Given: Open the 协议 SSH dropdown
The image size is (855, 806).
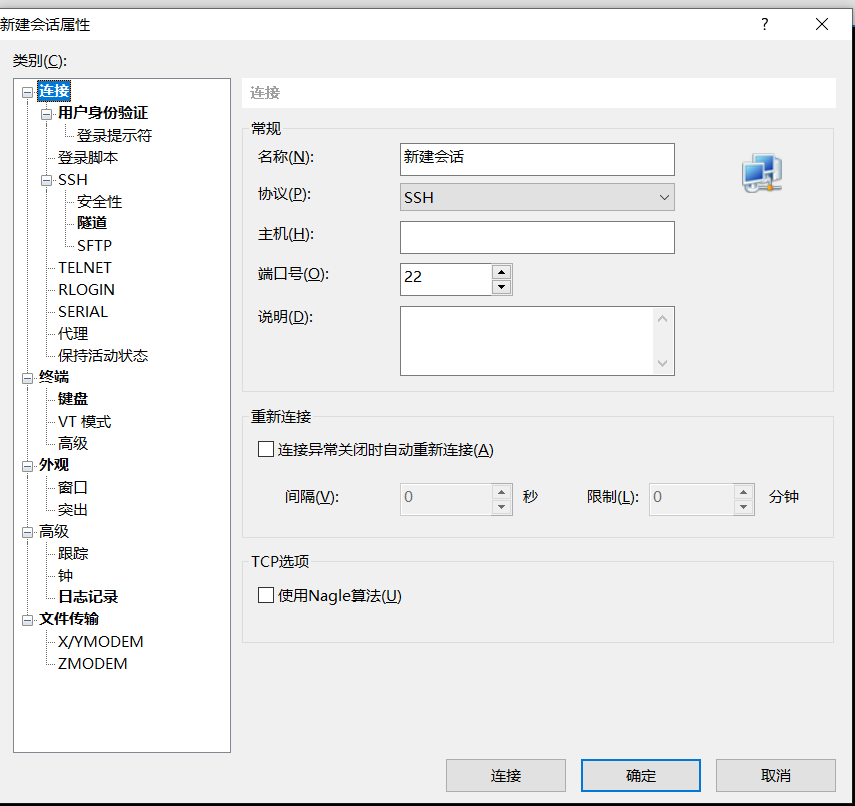Looking at the screenshot, I should (x=537, y=198).
